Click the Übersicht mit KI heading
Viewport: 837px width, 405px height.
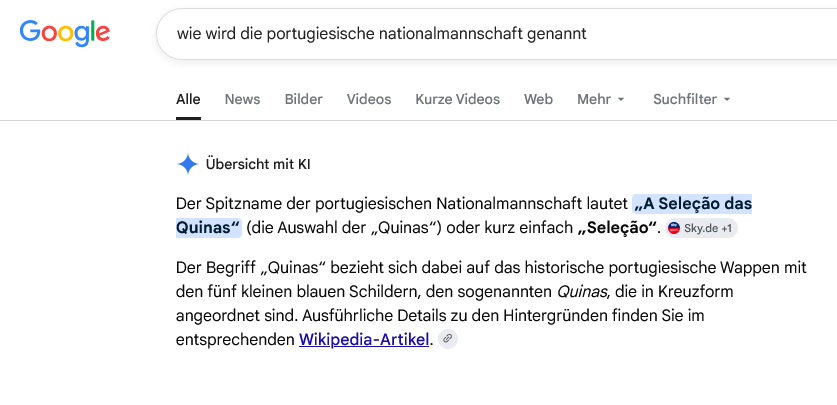pyautogui.click(x=258, y=164)
